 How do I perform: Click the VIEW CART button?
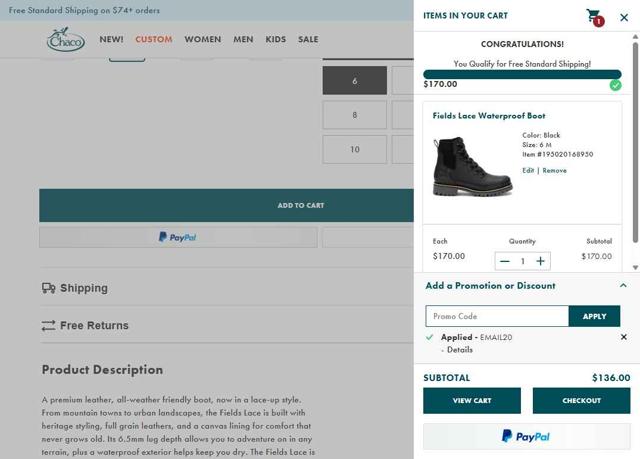click(472, 401)
